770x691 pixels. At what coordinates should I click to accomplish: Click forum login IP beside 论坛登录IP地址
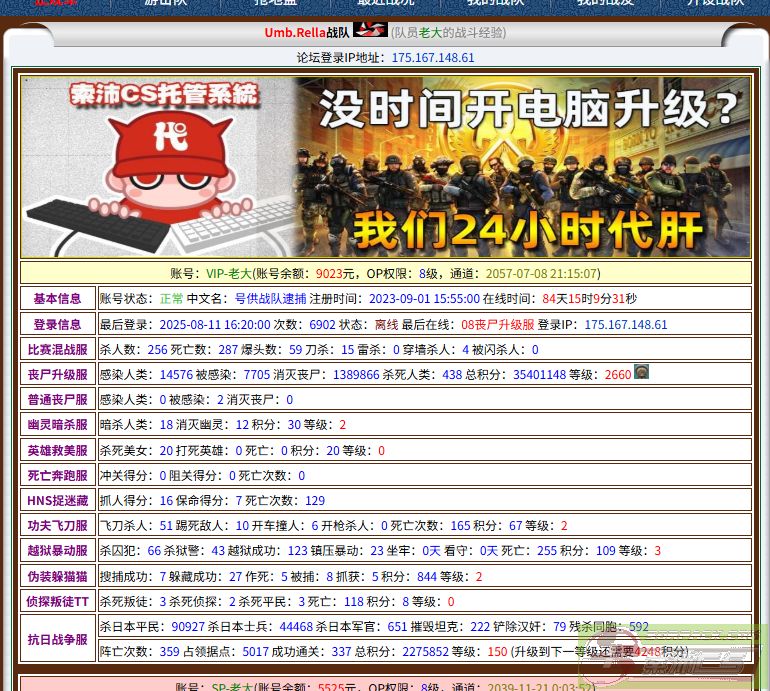click(x=433, y=57)
